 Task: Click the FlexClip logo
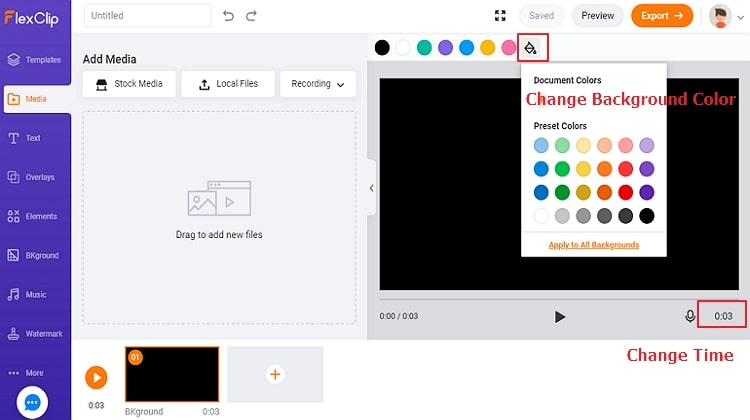point(32,18)
